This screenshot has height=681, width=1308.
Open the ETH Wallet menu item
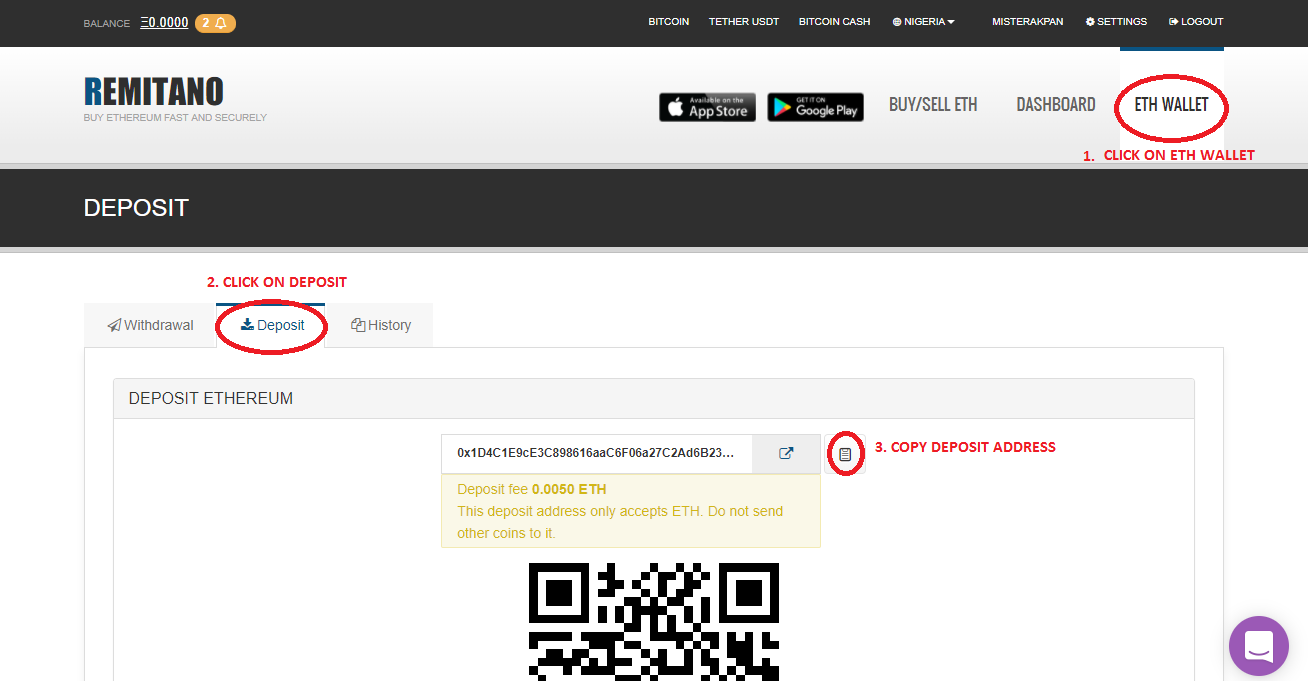coord(1171,105)
